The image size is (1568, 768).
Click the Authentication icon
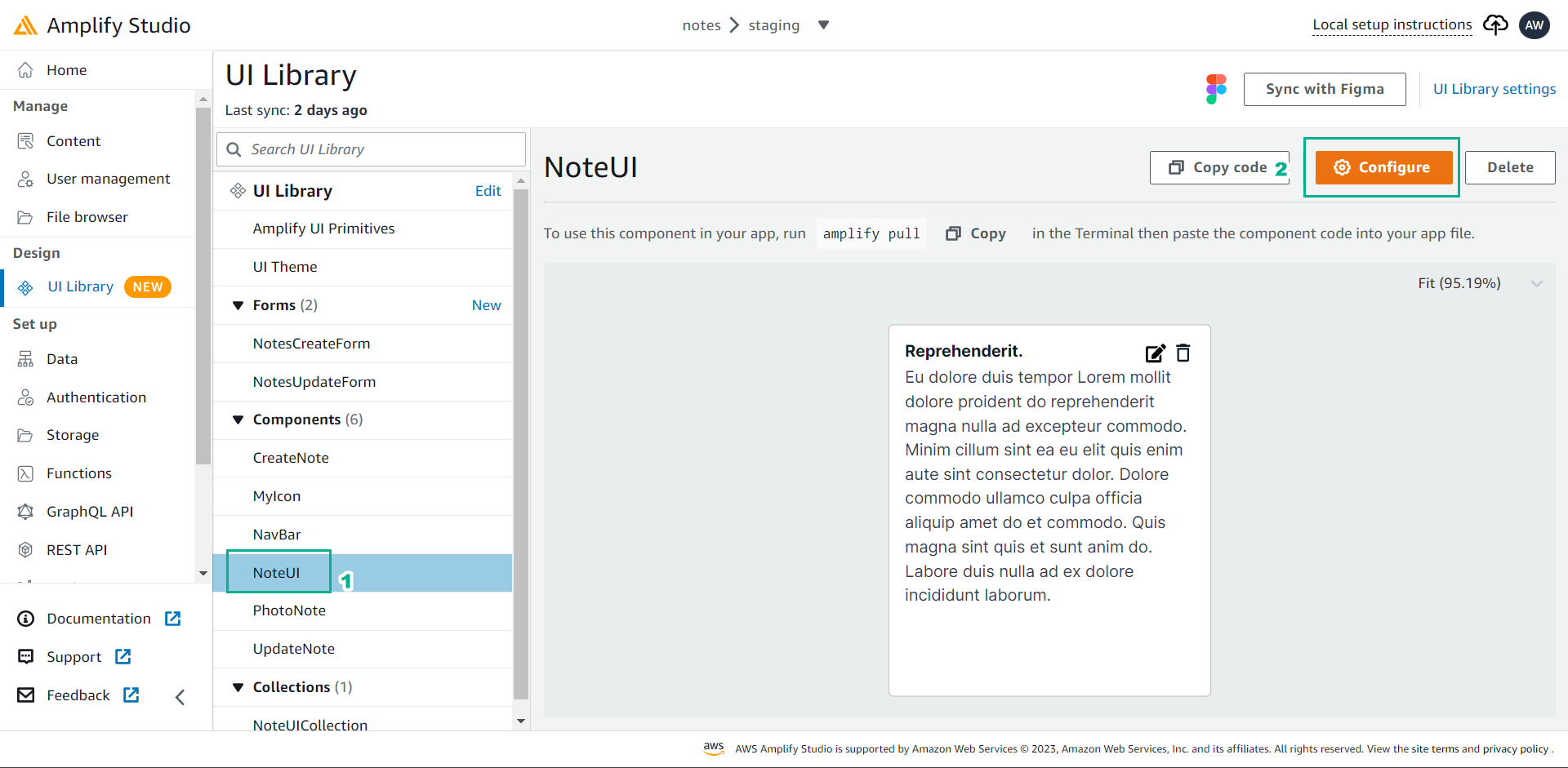pos(26,397)
